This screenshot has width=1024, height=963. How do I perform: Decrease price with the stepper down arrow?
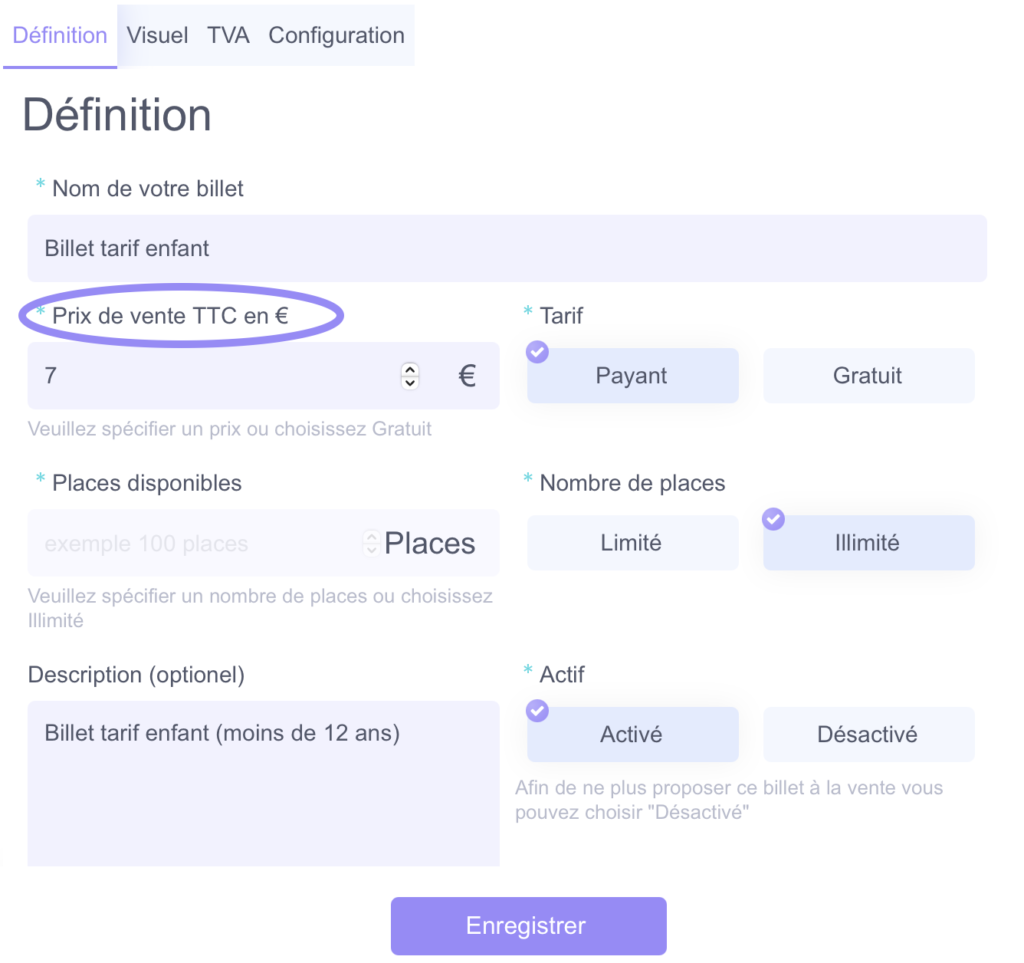(x=410, y=383)
